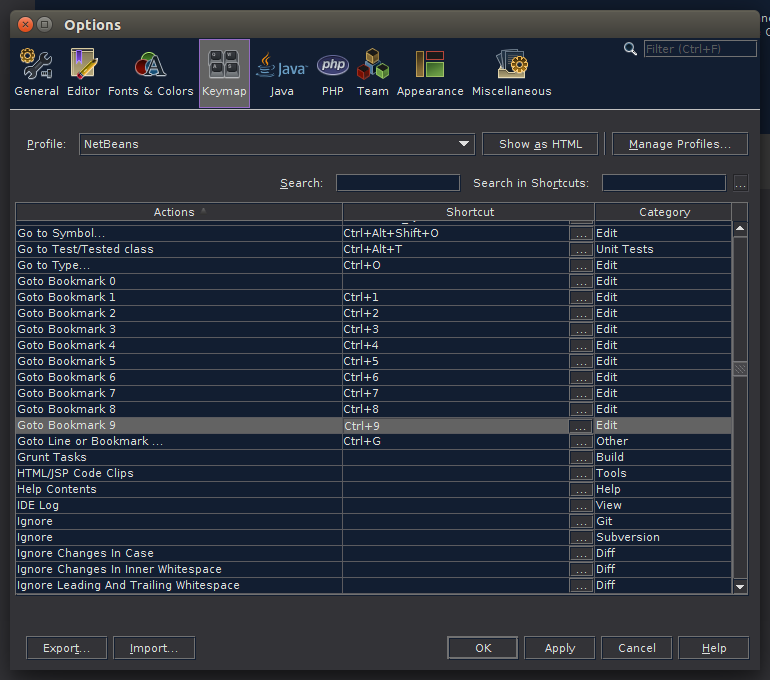
Task: Open shortcut editor for HTML/JSP Code Clips
Action: (x=581, y=474)
